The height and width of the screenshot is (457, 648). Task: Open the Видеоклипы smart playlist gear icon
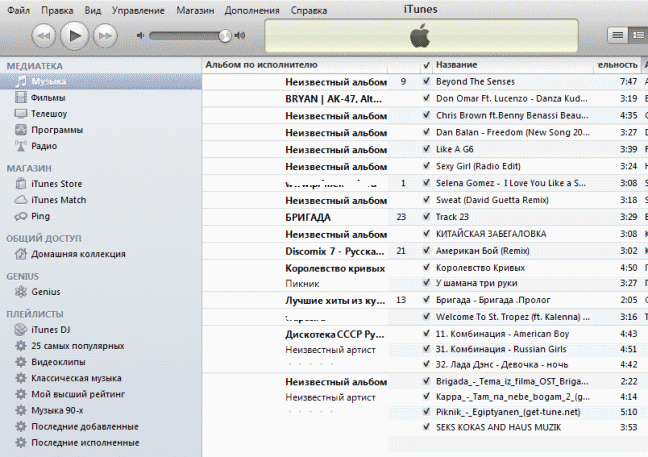(x=21, y=362)
